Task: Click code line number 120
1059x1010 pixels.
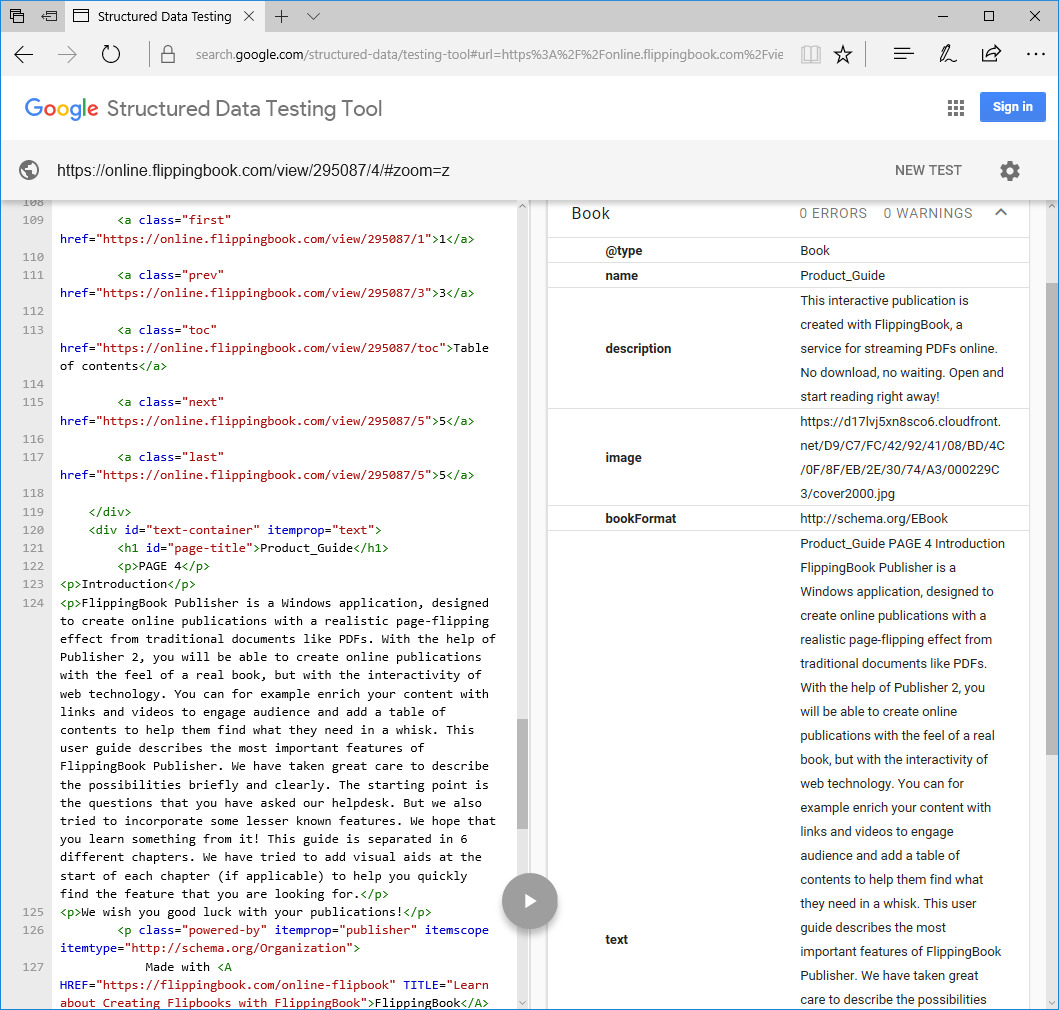Action: point(33,530)
